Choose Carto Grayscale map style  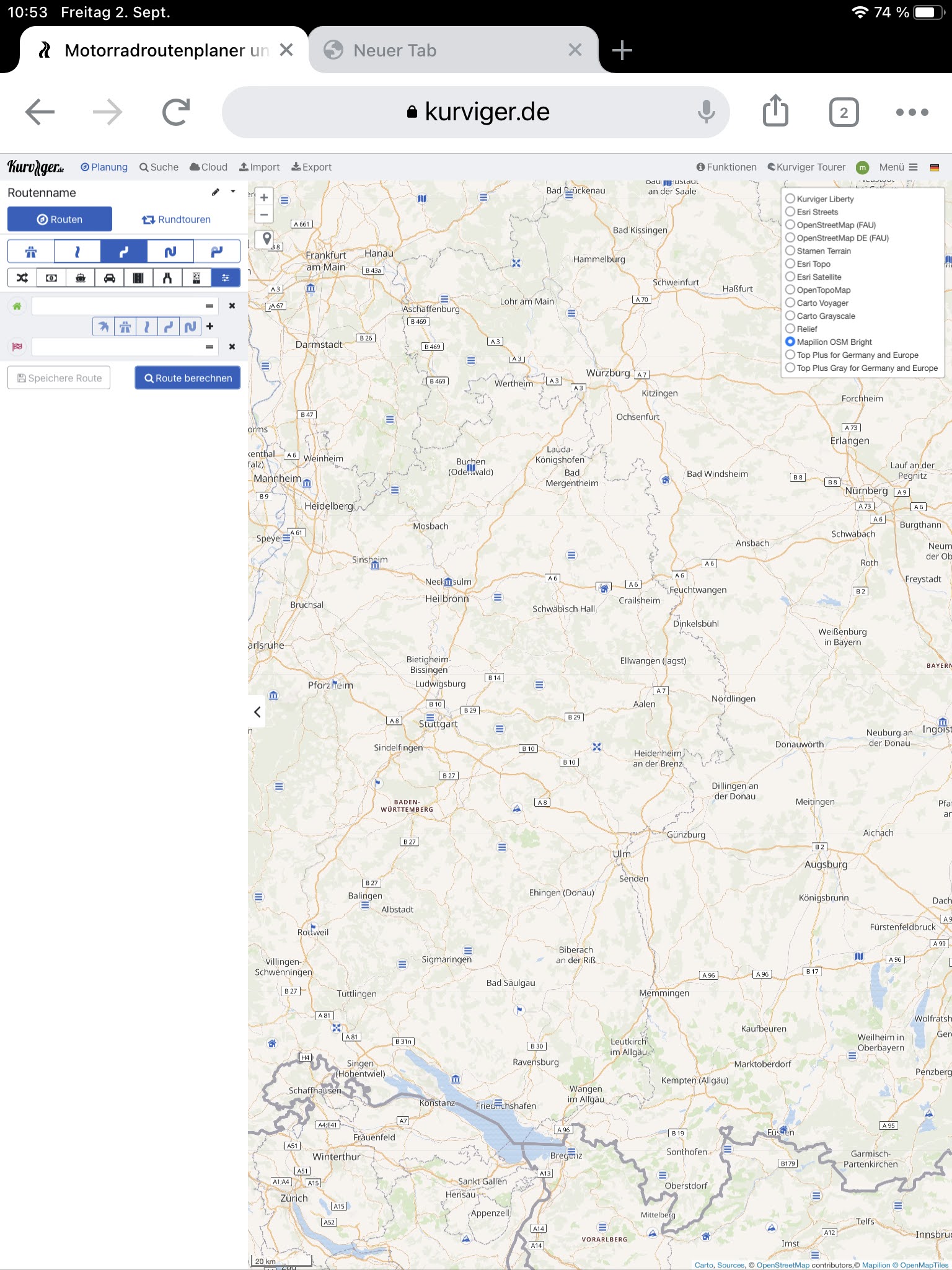(x=790, y=316)
